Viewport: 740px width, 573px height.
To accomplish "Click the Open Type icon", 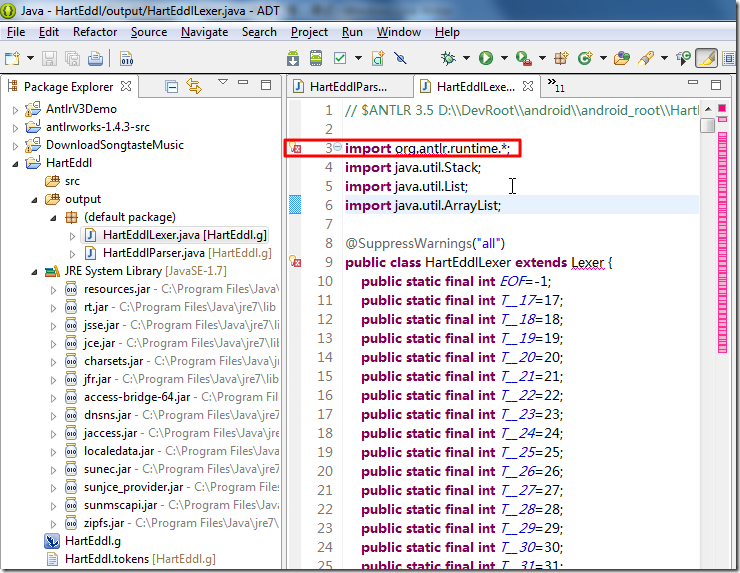I will [622, 59].
